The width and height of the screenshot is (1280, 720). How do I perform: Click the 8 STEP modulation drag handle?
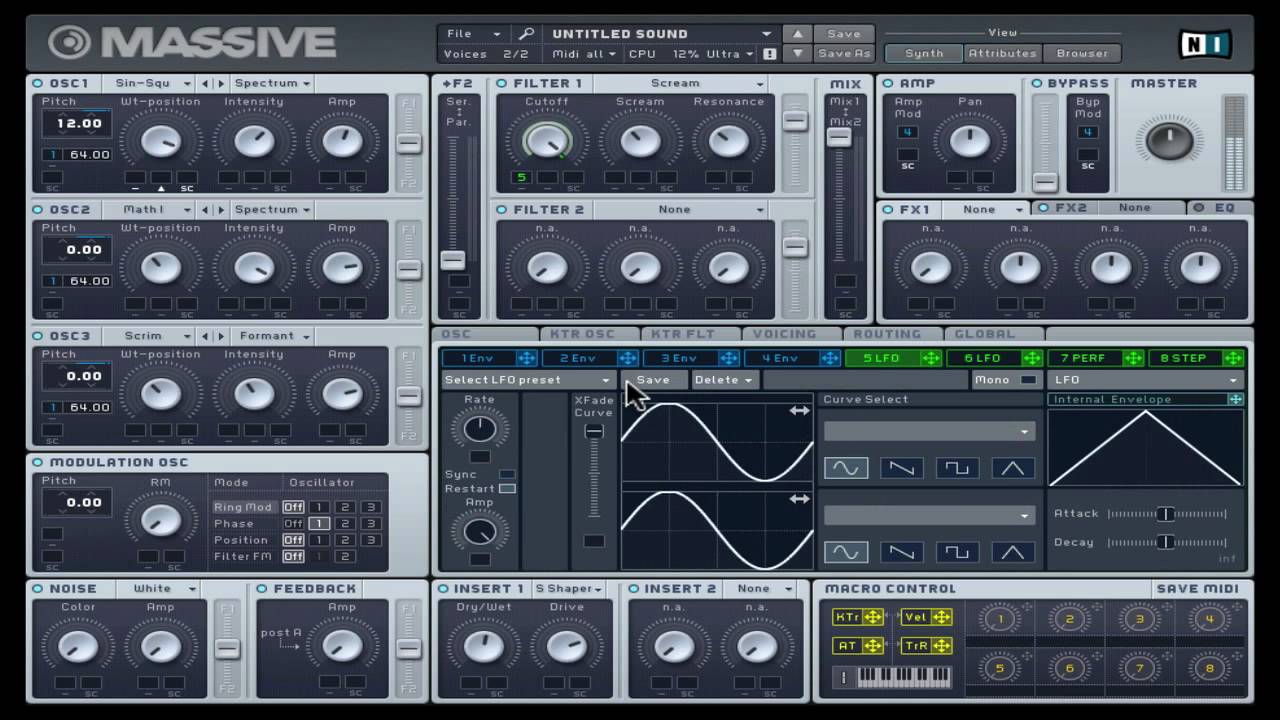1233,358
